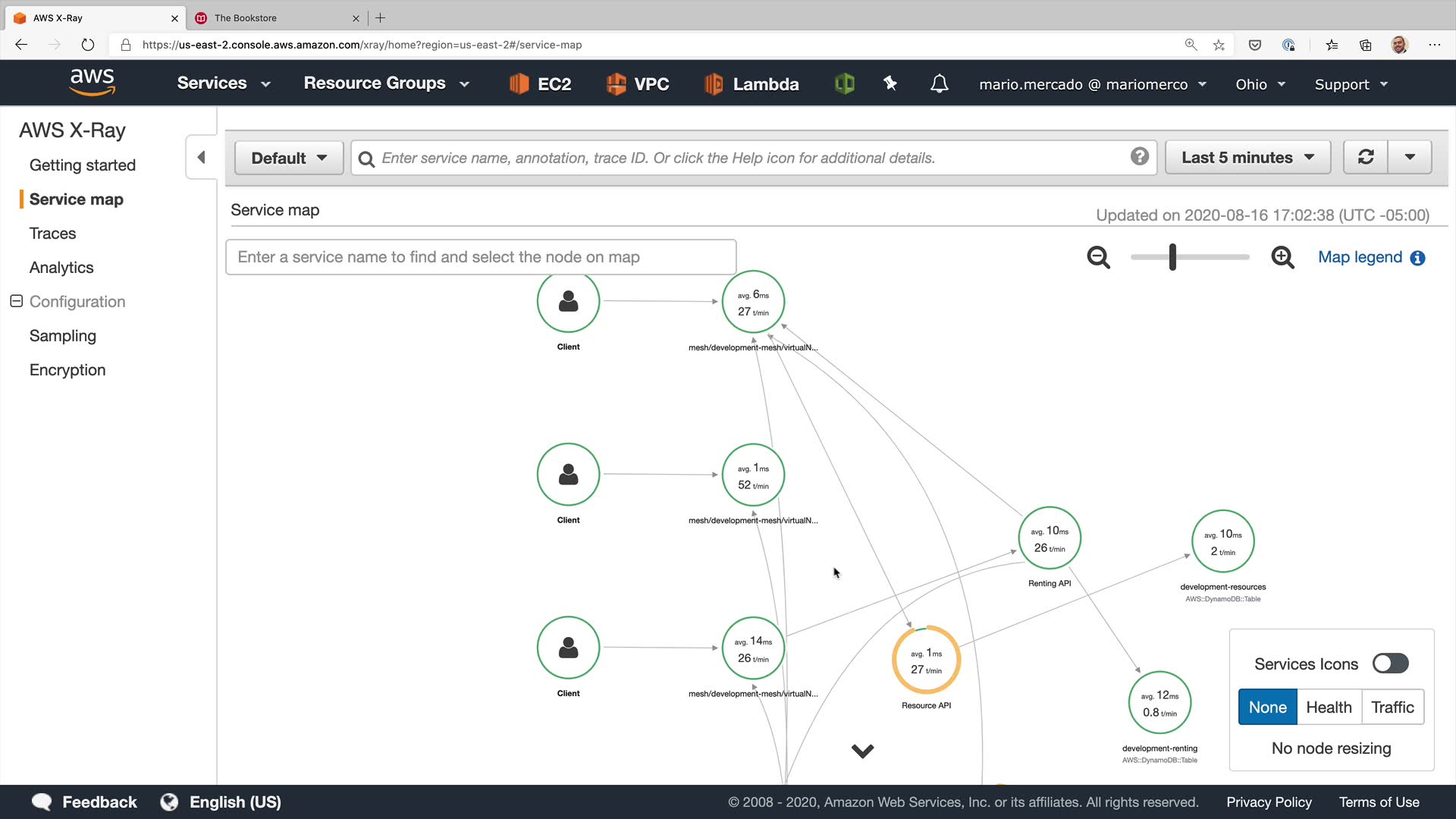
Task: Open the pinned shortcuts pin icon
Action: tap(890, 83)
